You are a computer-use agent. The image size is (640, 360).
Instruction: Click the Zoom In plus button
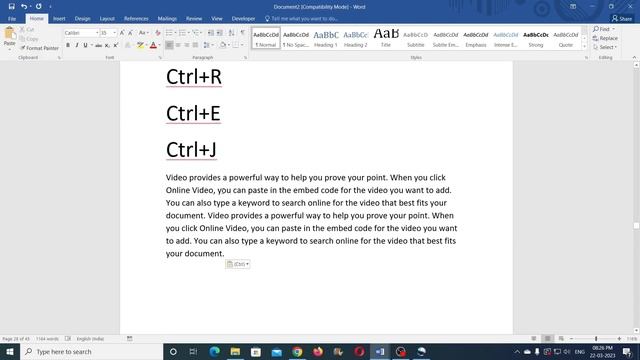point(619,339)
